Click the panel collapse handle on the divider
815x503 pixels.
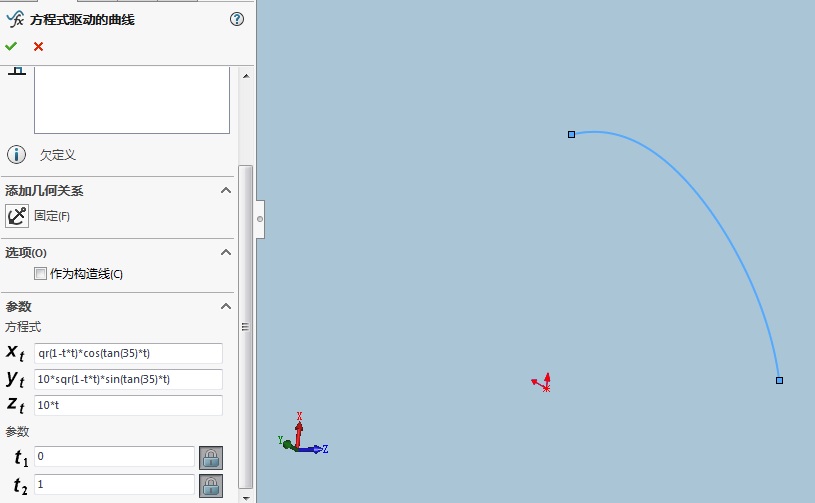(260, 219)
